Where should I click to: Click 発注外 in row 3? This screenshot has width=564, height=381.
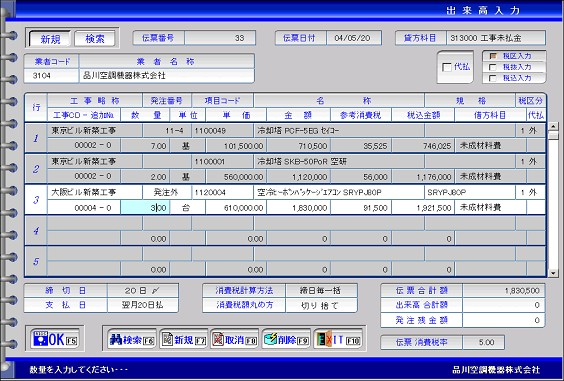[167, 192]
